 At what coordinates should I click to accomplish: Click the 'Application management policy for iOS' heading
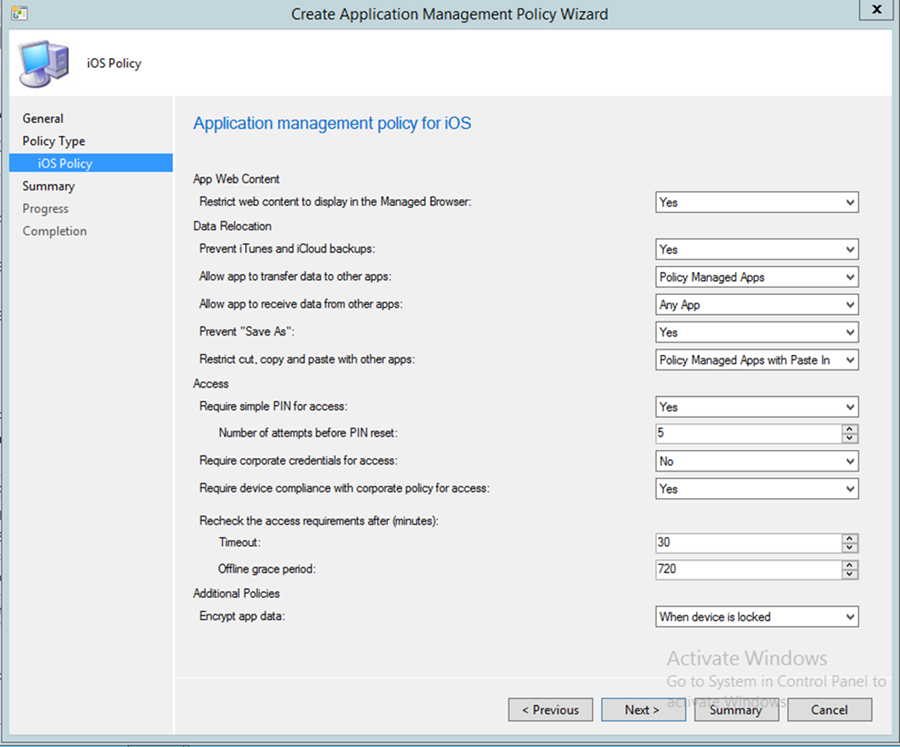tap(332, 123)
